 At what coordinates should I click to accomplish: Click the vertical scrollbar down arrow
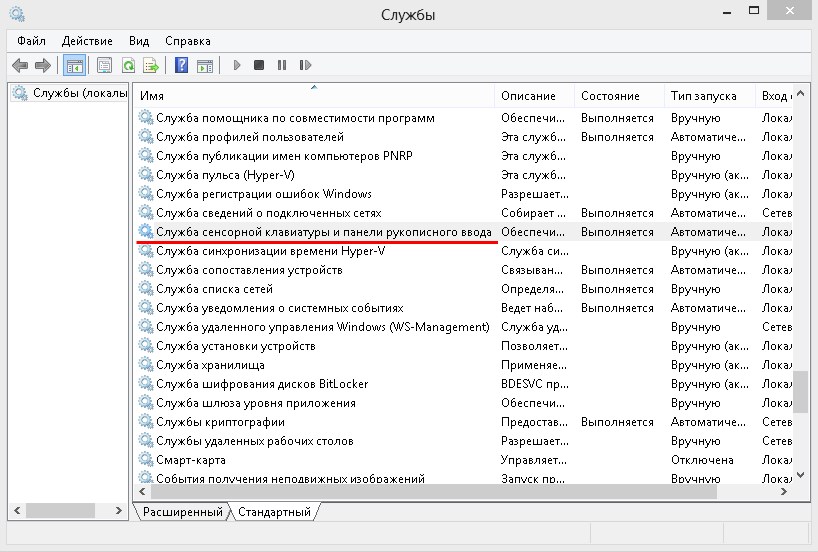801,475
